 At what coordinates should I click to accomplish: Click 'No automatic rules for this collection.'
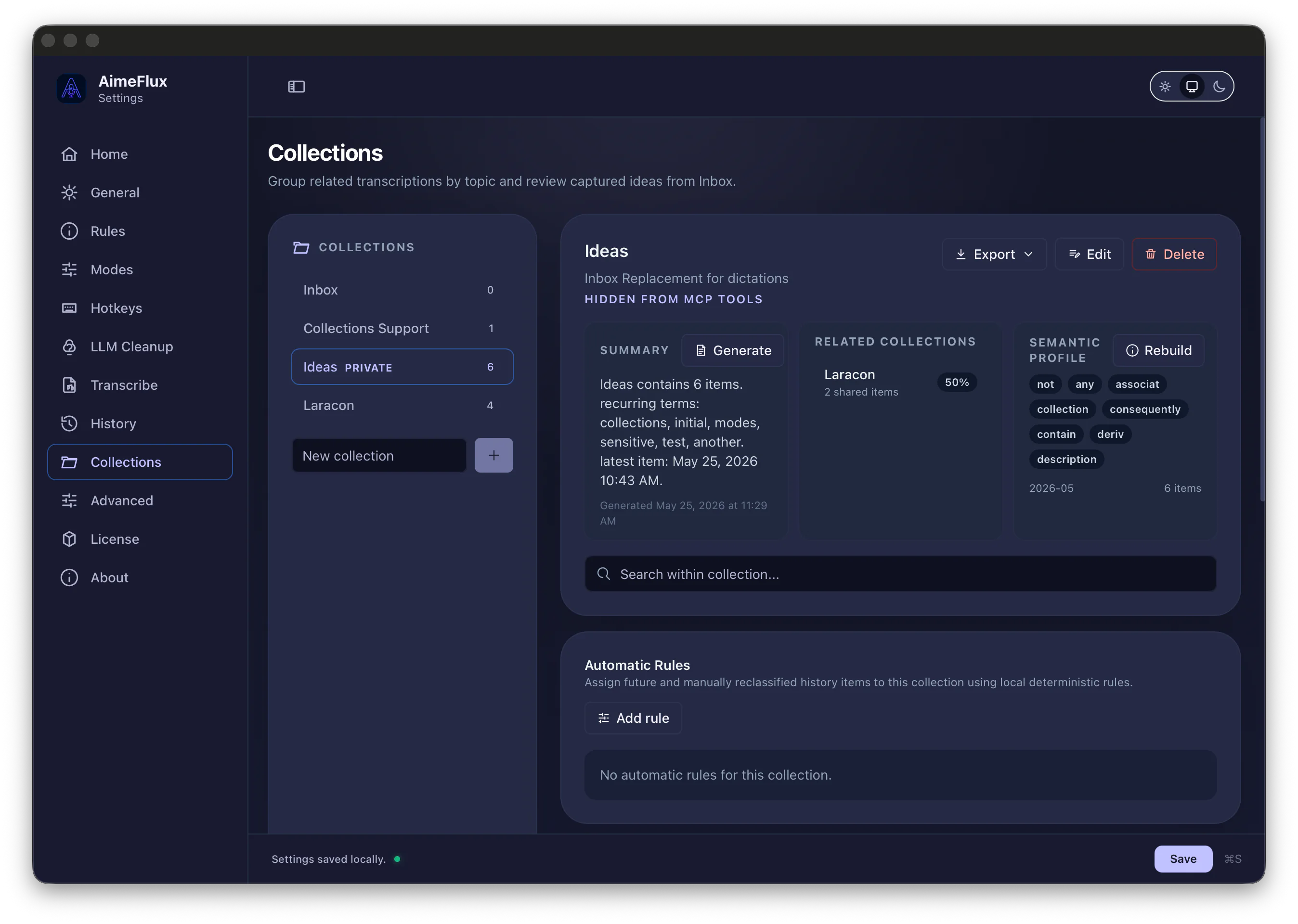tap(715, 775)
